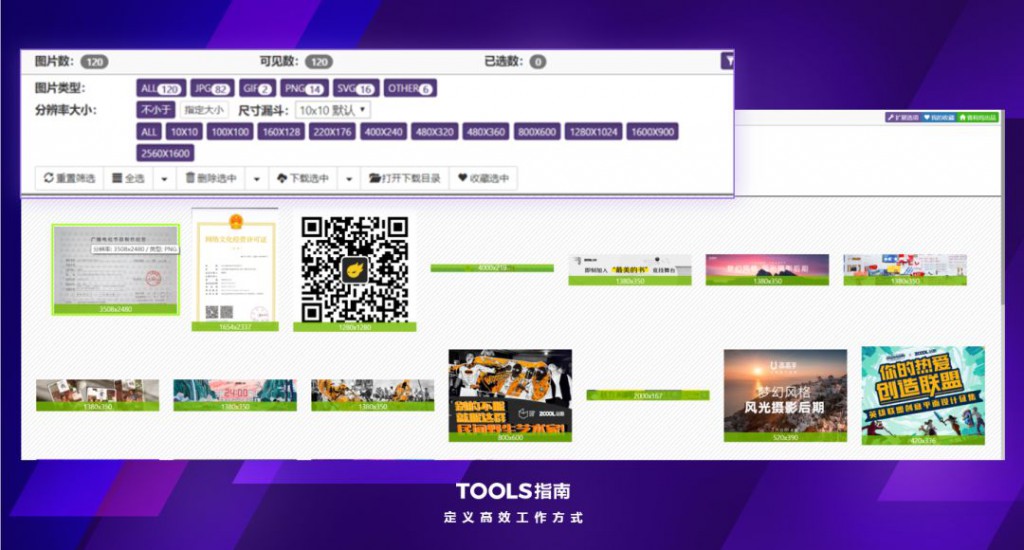Select the 你的热爱创造联盟 poster thumbnail

point(923,395)
